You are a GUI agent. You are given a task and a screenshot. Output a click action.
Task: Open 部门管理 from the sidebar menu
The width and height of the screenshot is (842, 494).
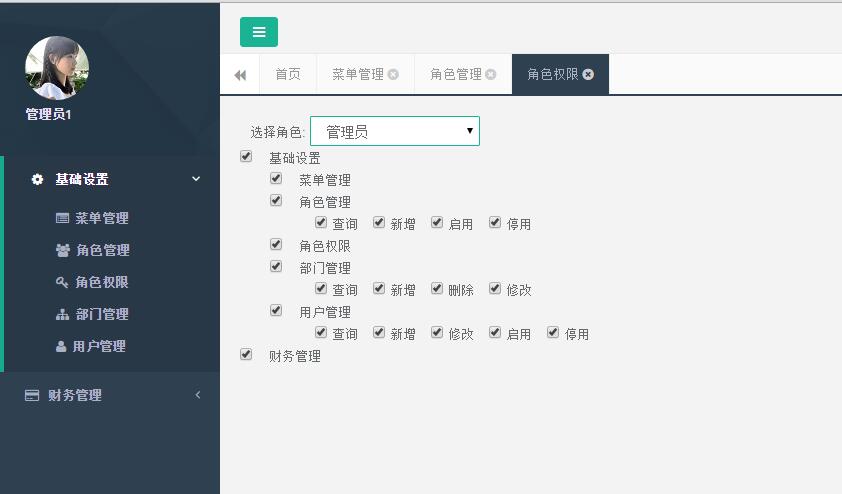tap(102, 314)
